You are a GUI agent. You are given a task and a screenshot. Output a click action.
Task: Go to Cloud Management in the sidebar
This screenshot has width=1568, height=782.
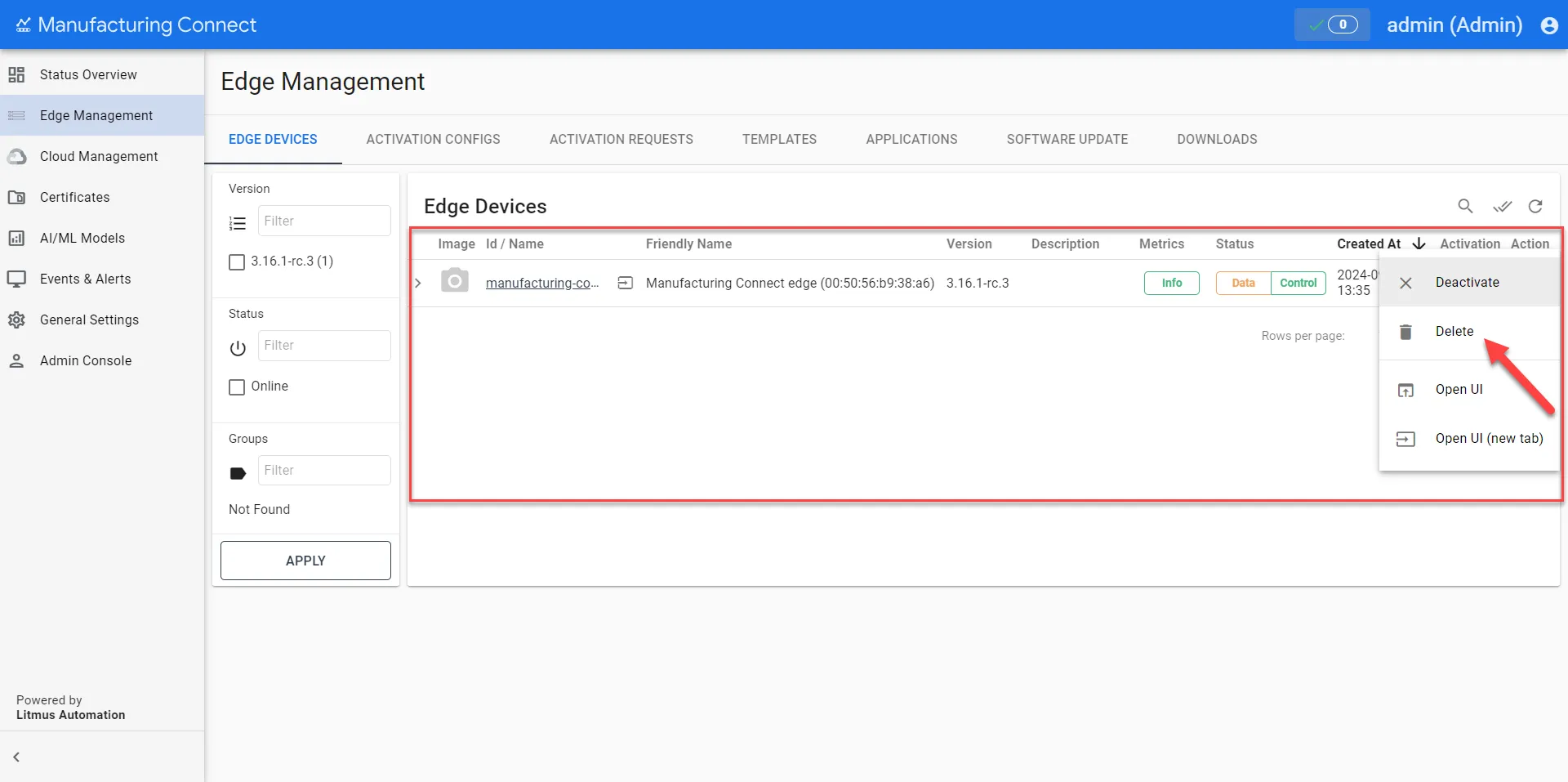(x=102, y=156)
